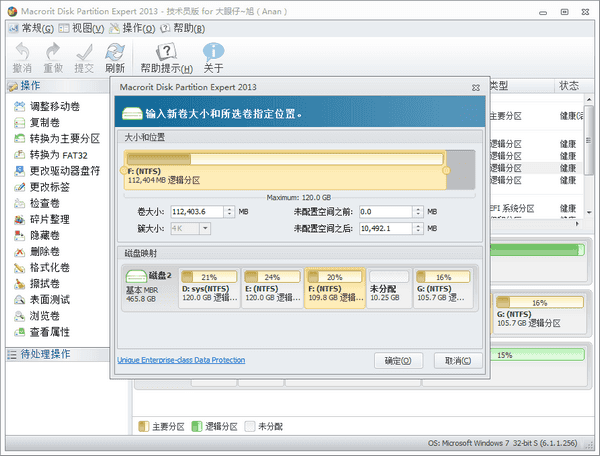Select Change Drive Letter (更改驱动器盘符)
This screenshot has height=456, width=600.
(57, 171)
